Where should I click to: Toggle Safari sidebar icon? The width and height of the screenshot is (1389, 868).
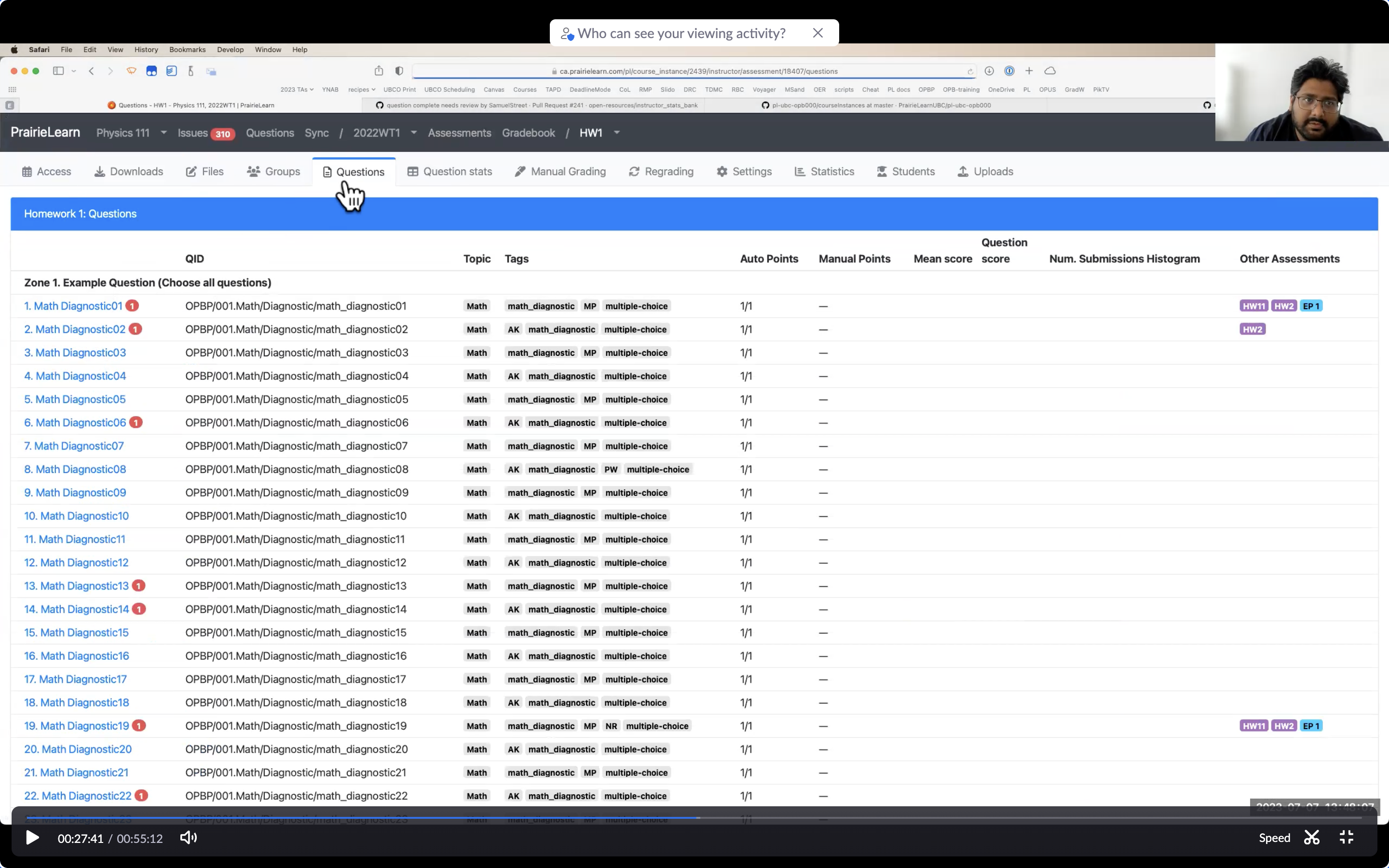point(58,70)
